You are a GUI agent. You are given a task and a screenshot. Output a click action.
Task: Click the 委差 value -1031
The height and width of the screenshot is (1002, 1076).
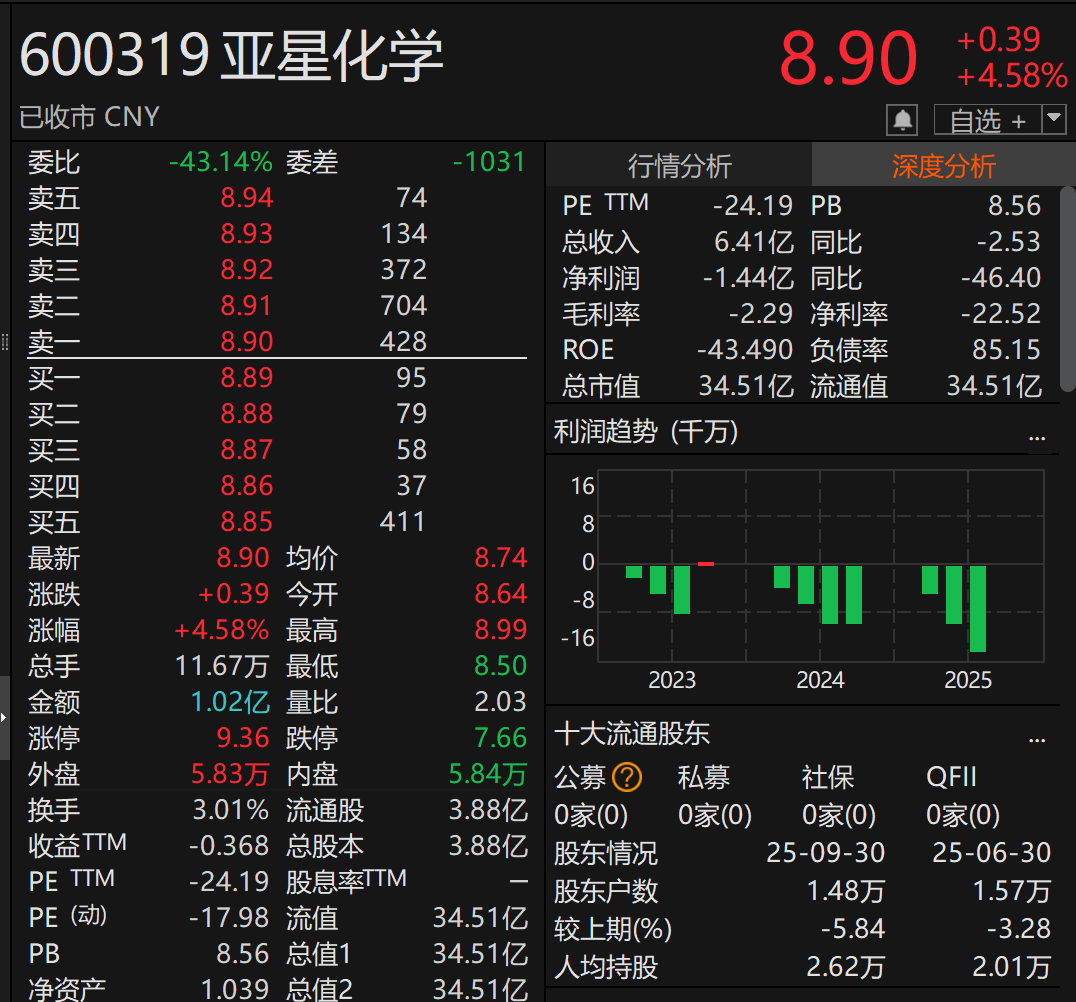click(489, 162)
